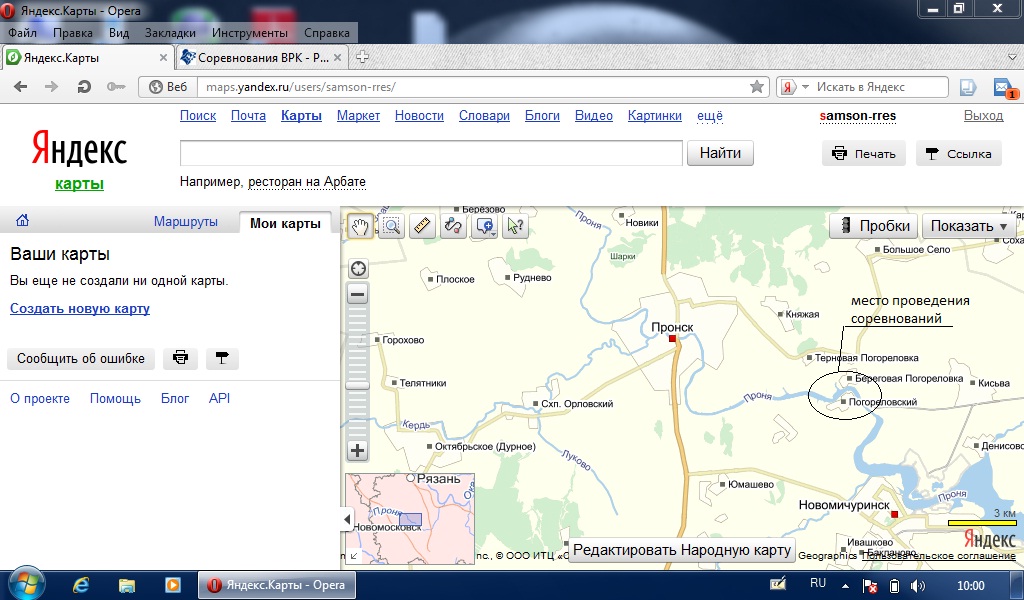Open the Справка menu
1024x600 pixels.
coord(327,33)
